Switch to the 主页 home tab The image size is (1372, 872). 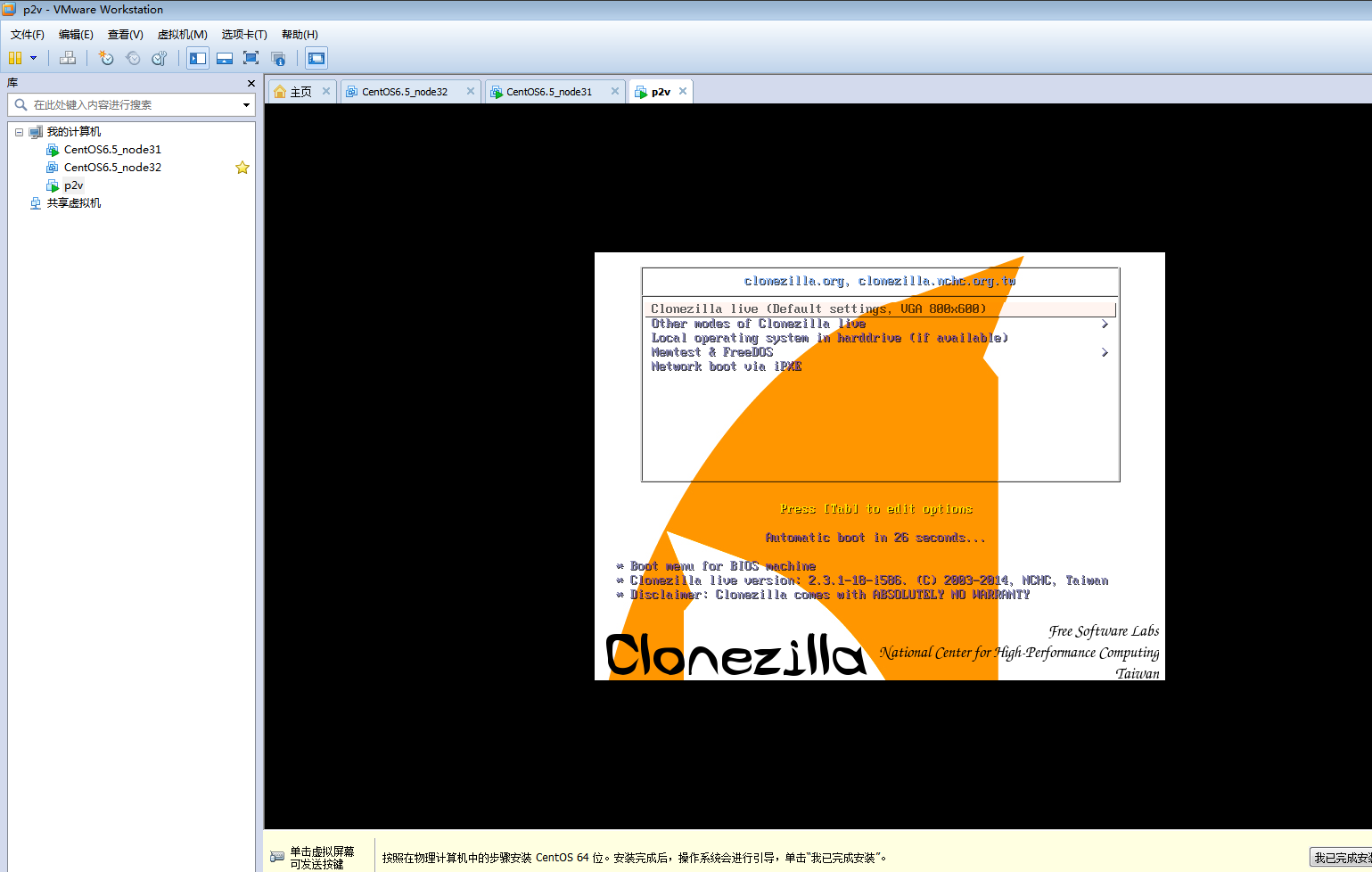tap(301, 92)
